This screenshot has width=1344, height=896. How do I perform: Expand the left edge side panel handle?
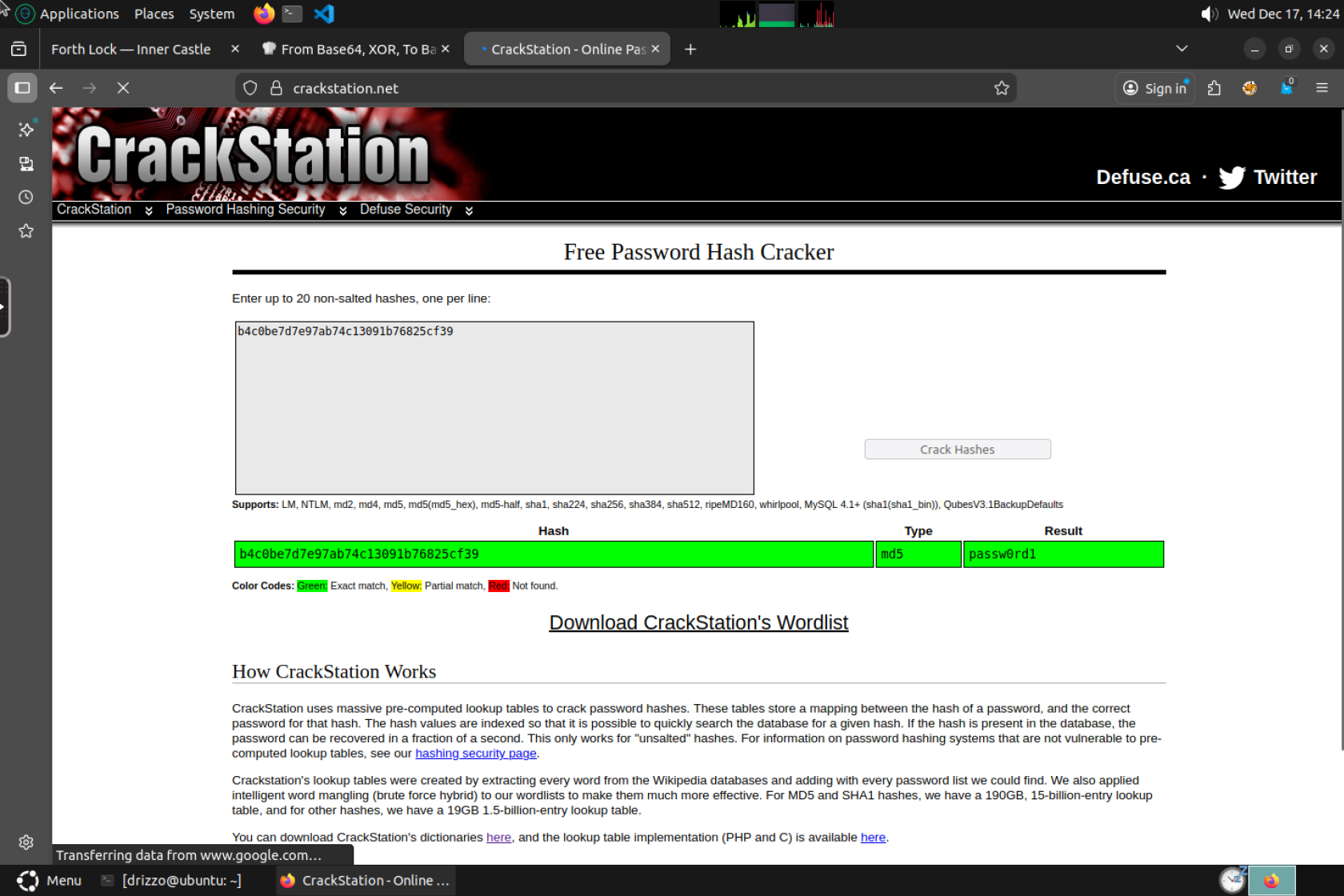click(5, 306)
